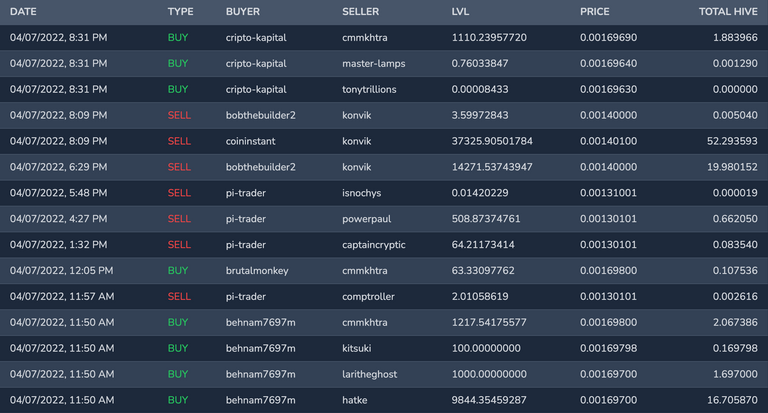Click buyer behnam7697m in kitsuki row
The width and height of the screenshot is (768, 413).
coord(261,348)
